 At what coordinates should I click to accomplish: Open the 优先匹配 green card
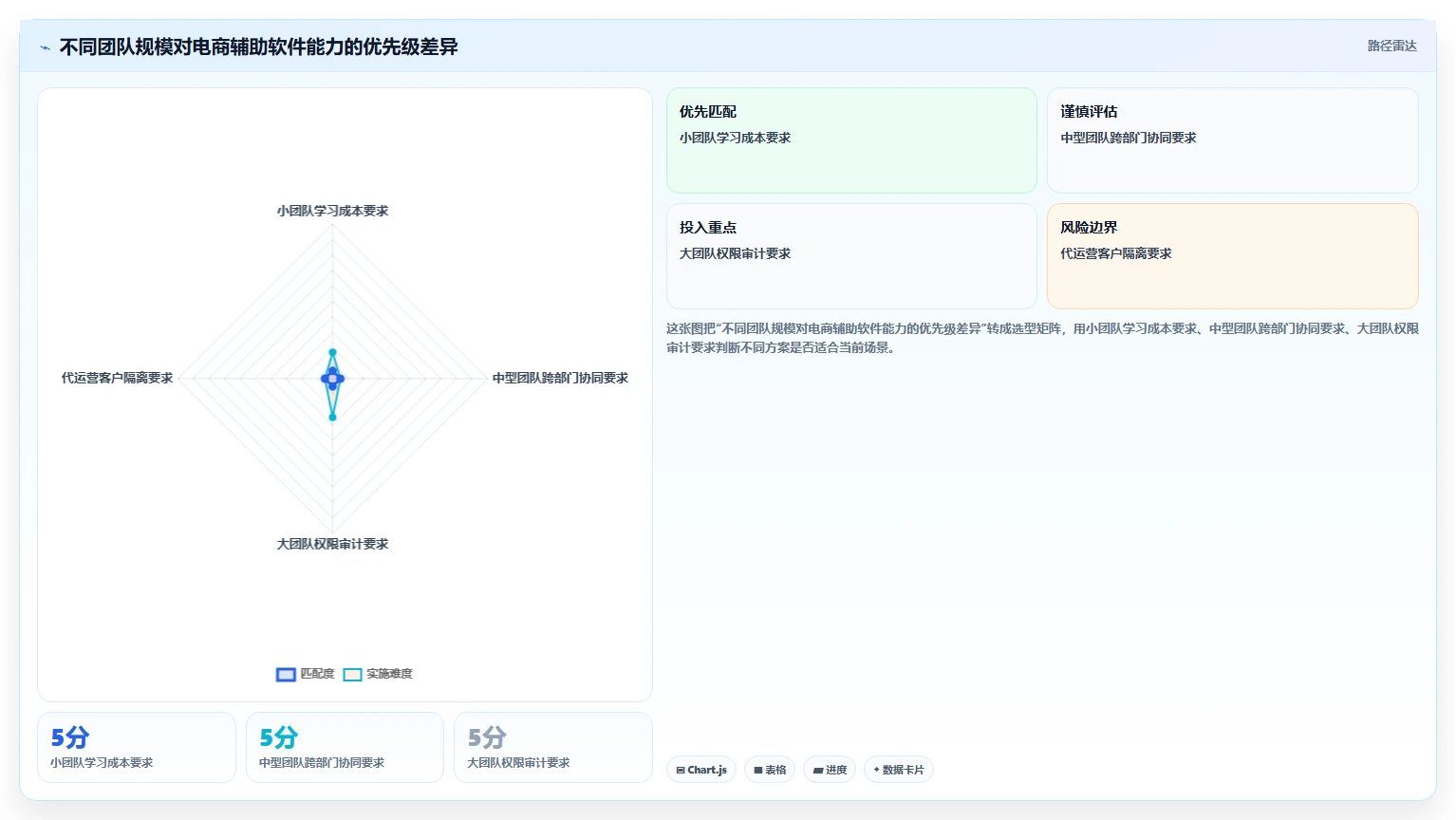[x=851, y=140]
